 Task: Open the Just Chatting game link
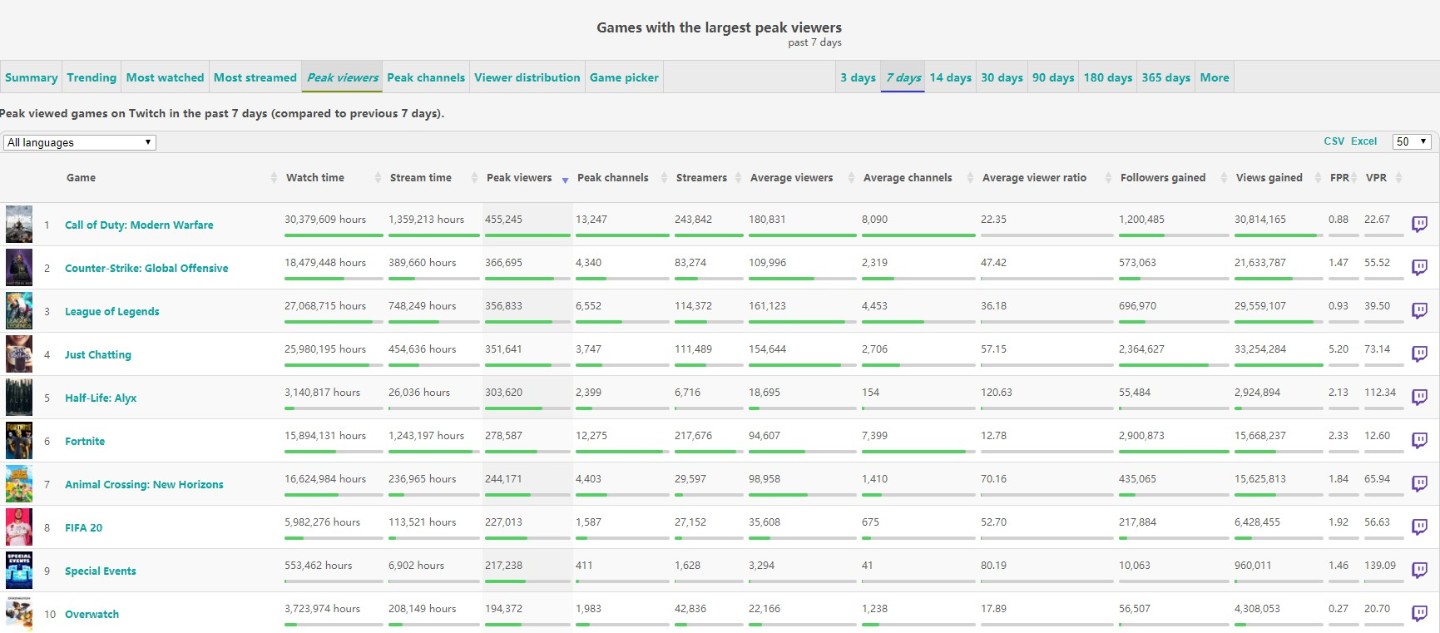[x=98, y=355]
